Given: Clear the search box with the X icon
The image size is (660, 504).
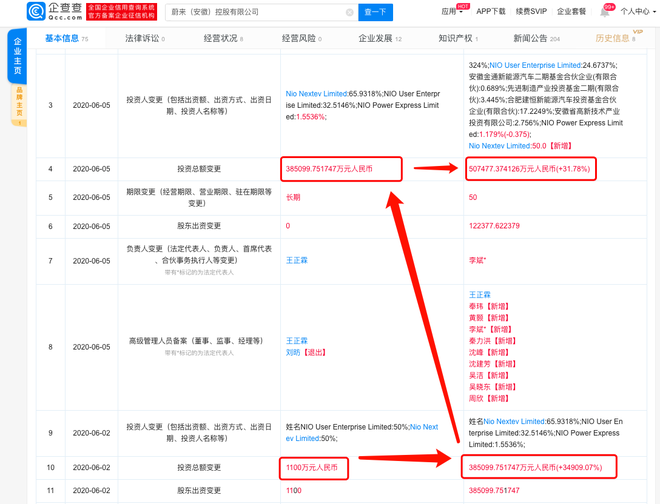Looking at the screenshot, I should tap(349, 12).
